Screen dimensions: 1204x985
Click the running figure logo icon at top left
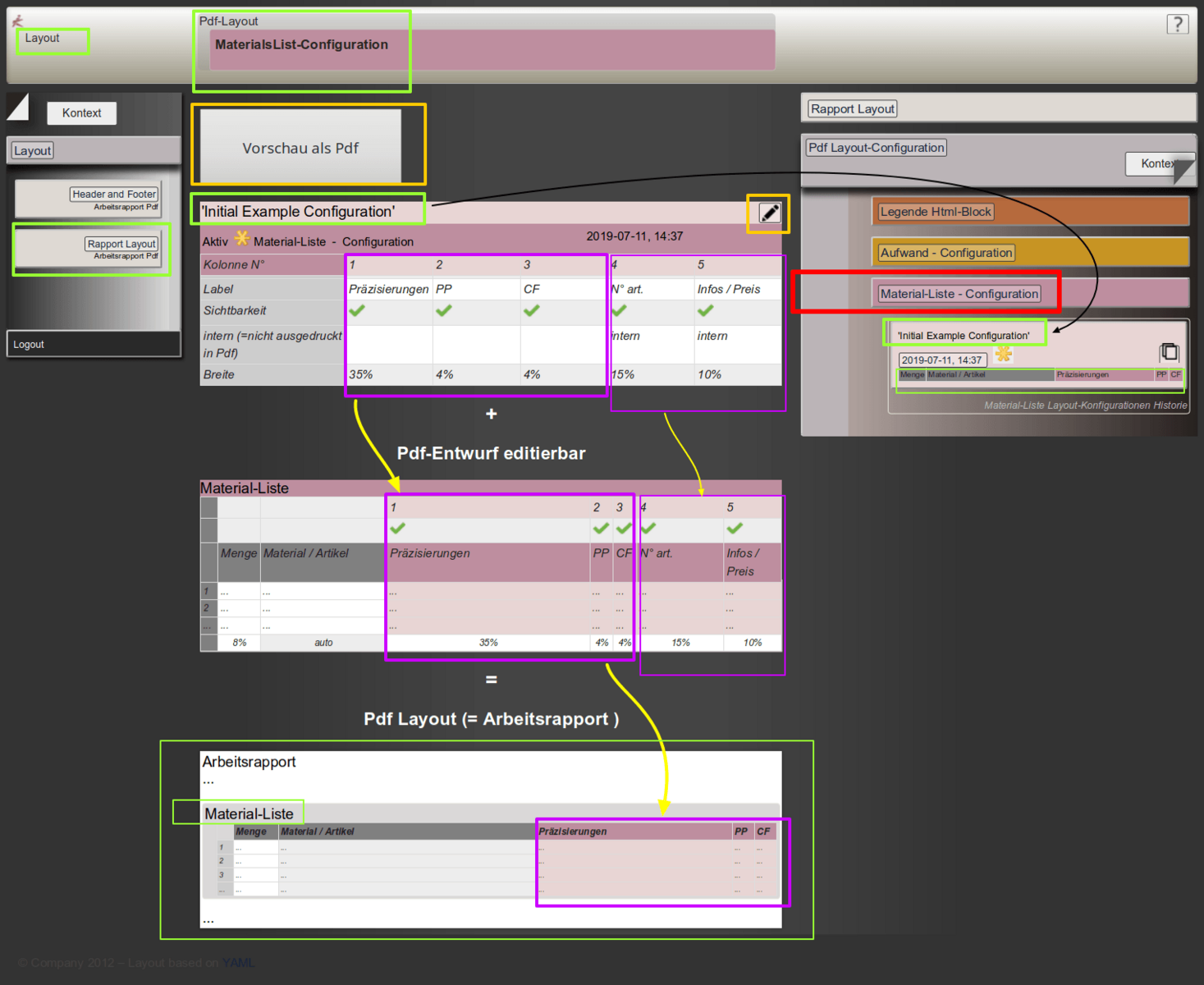pos(17,21)
